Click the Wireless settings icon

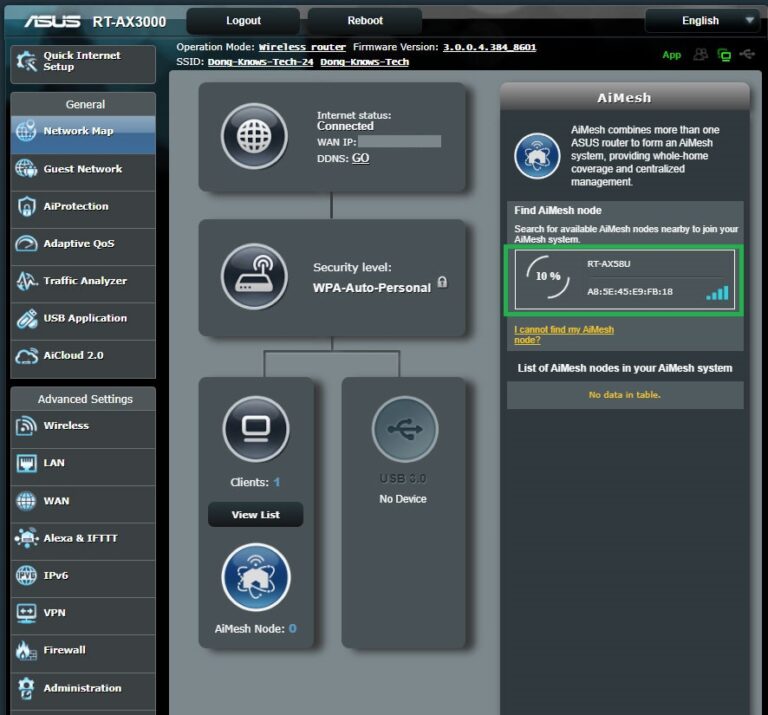[x=26, y=426]
